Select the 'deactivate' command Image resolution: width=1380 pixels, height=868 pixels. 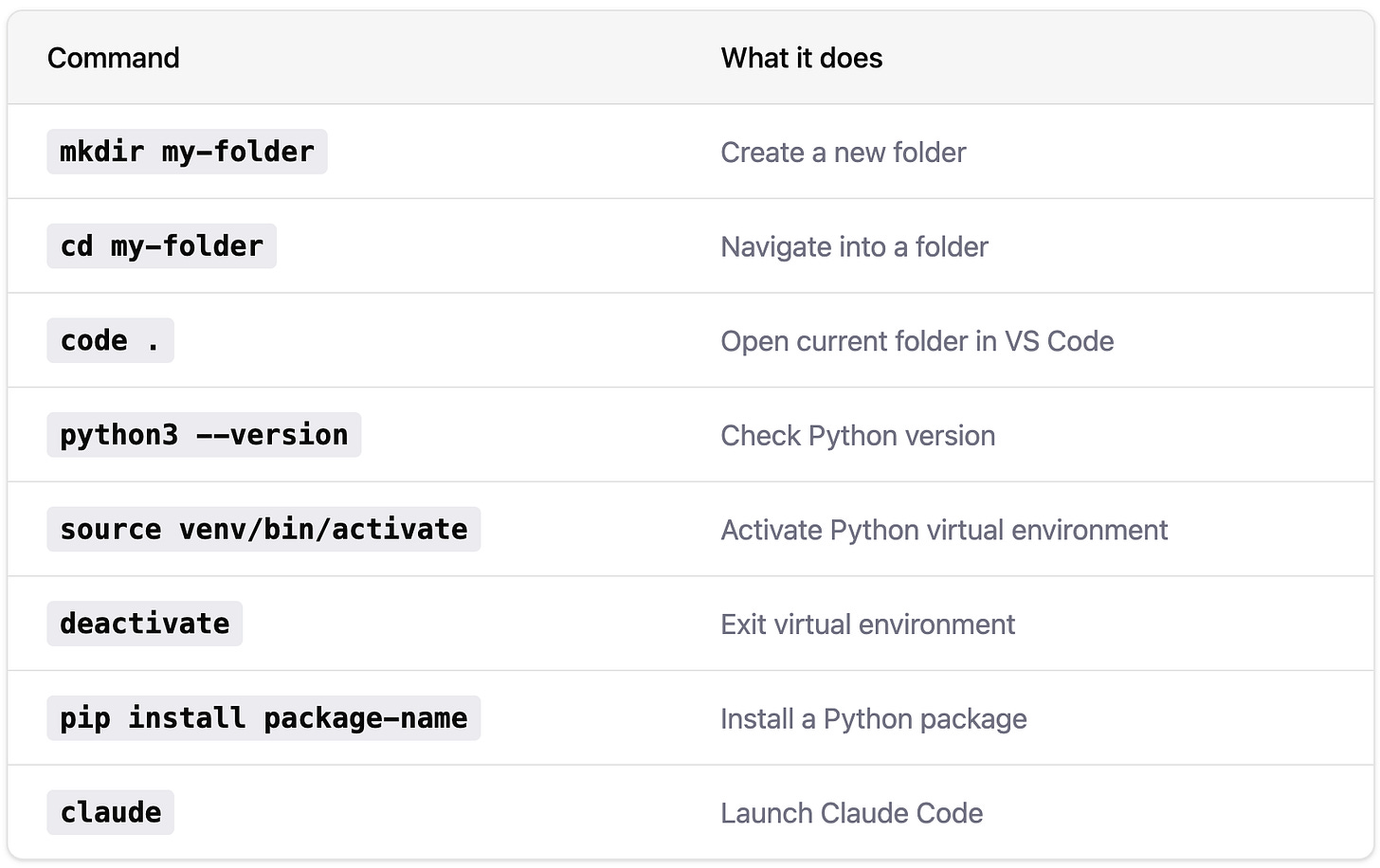(x=145, y=624)
